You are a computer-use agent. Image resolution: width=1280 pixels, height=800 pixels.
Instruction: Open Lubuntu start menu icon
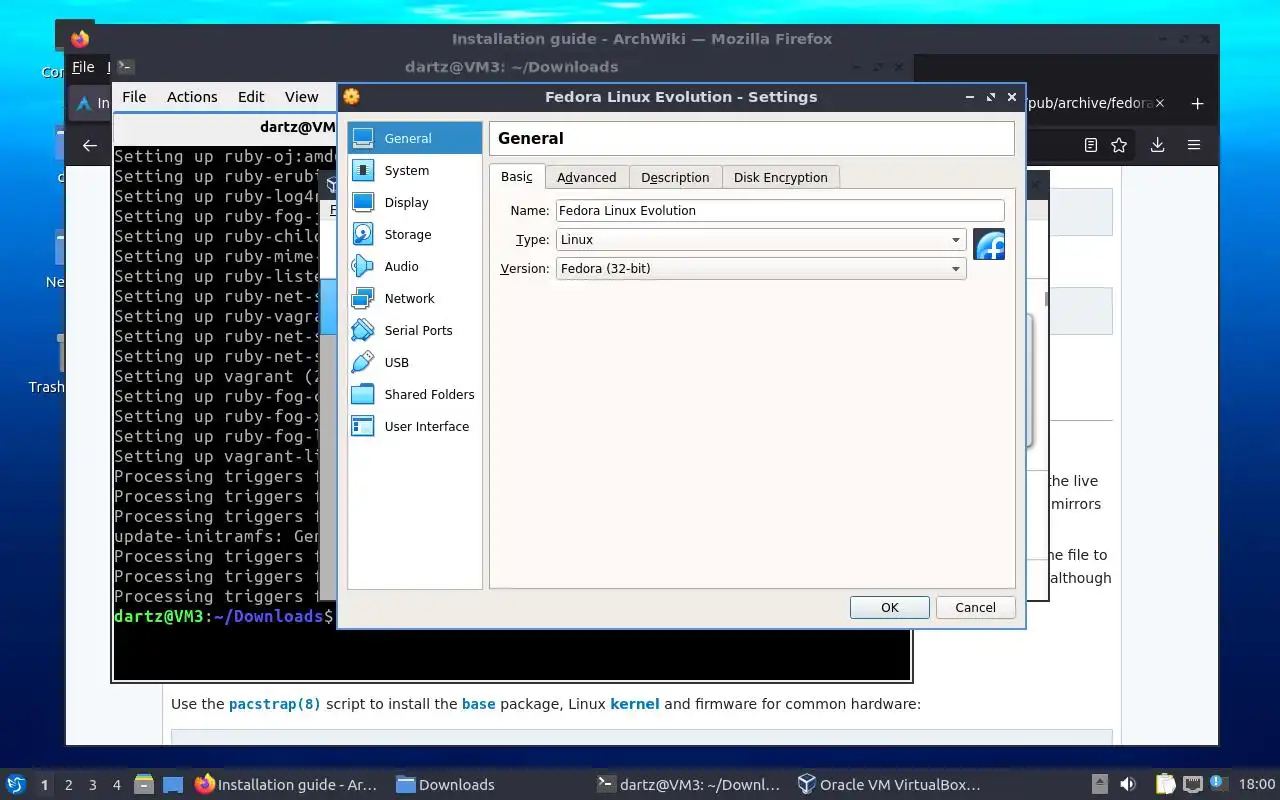(16, 784)
